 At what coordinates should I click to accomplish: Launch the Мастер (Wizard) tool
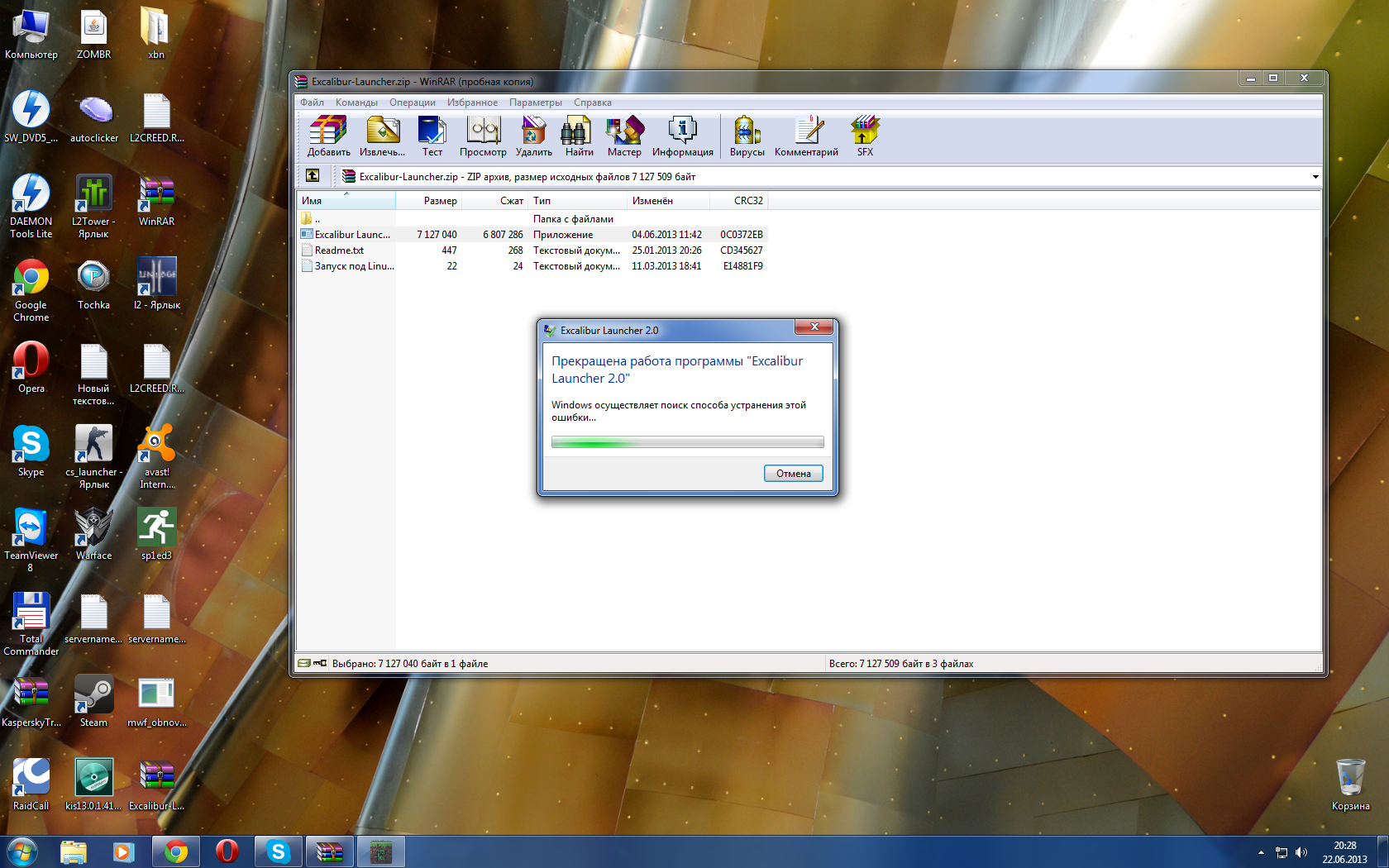[624, 136]
